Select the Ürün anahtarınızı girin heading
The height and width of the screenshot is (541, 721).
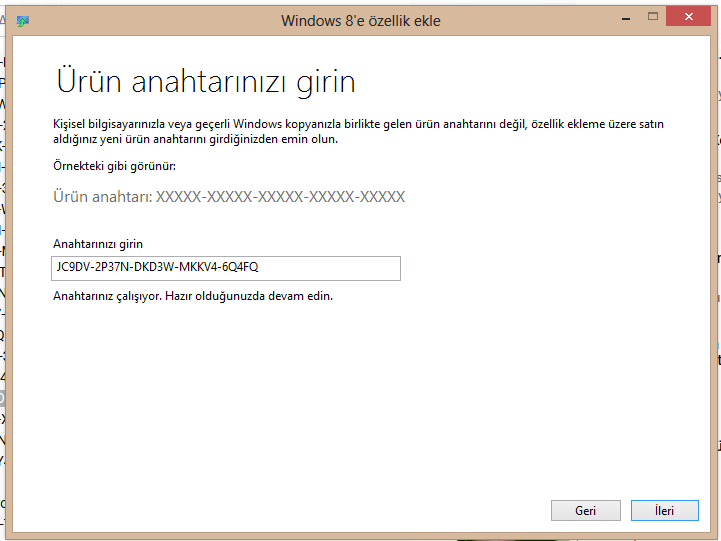coord(206,82)
